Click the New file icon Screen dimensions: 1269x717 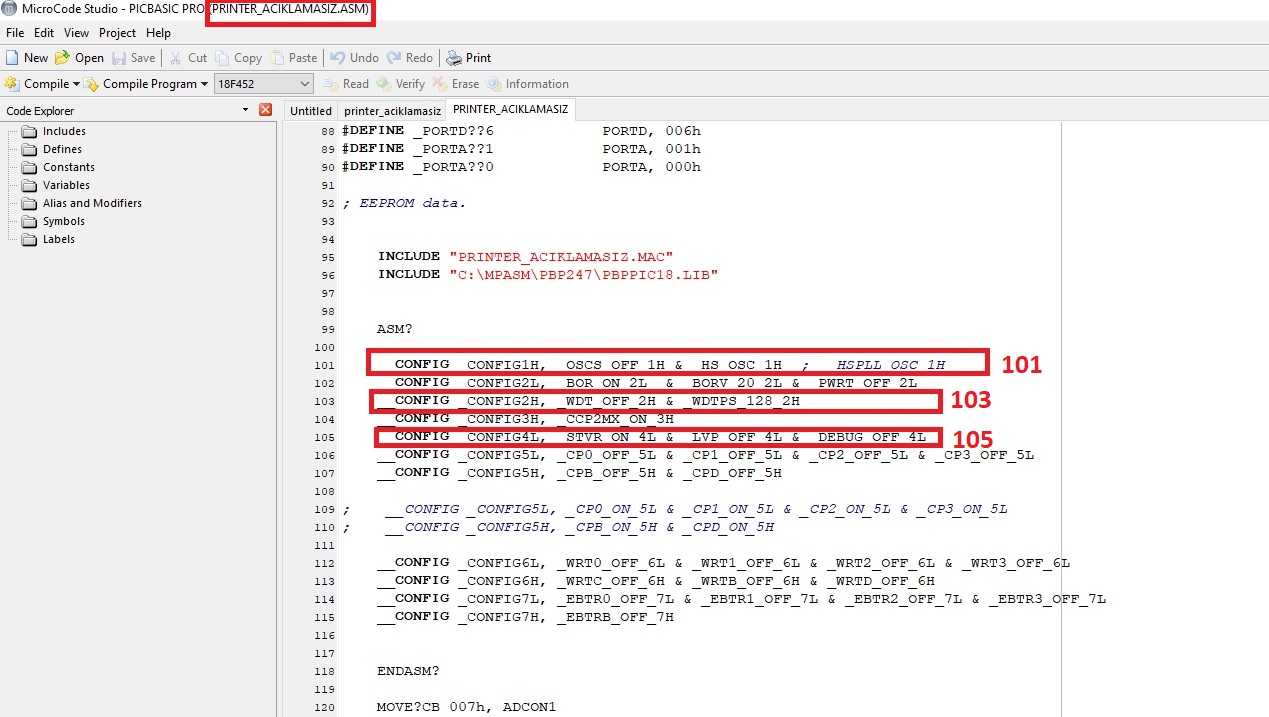tap(12, 58)
